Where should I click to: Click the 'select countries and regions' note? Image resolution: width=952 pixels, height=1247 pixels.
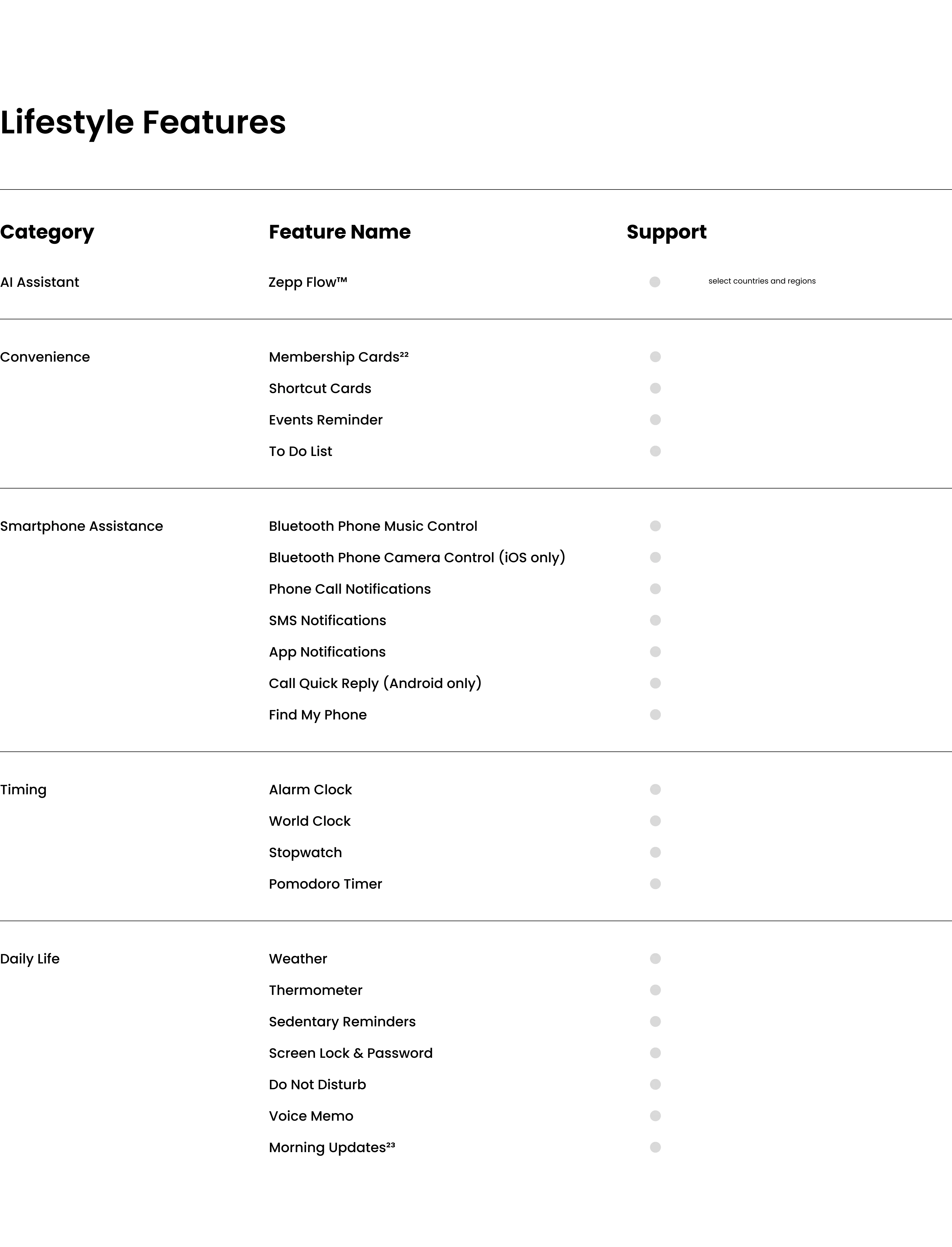762,281
